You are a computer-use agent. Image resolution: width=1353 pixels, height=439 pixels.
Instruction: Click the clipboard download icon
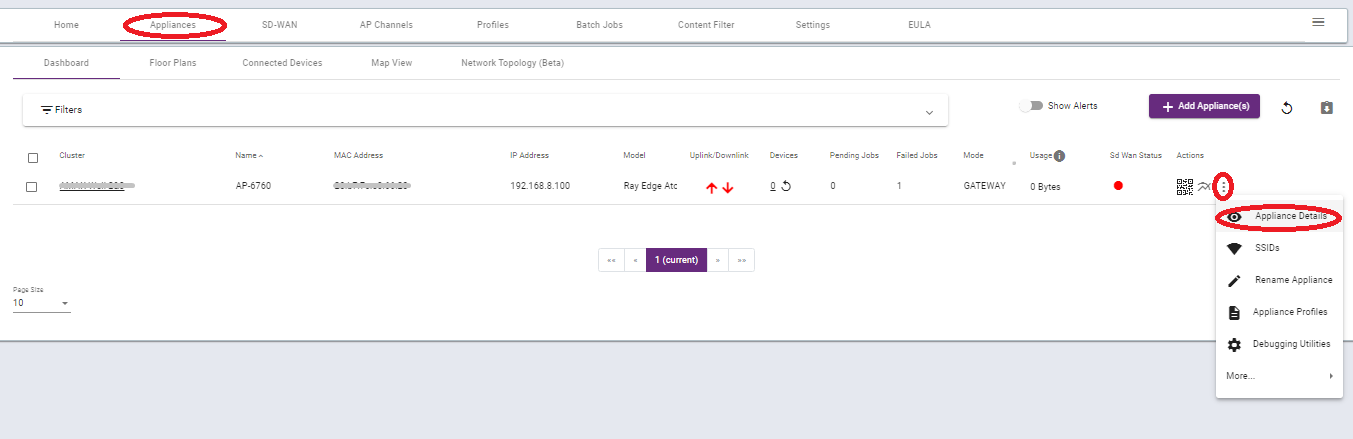[x=1327, y=108]
